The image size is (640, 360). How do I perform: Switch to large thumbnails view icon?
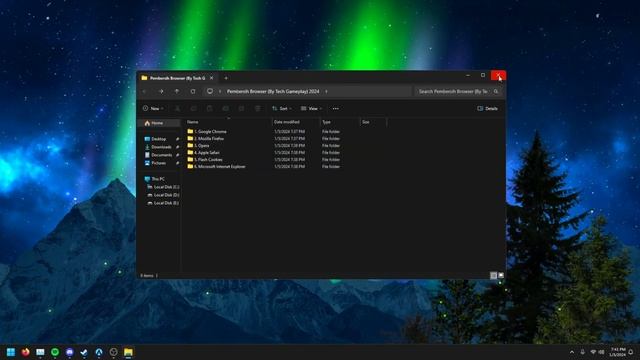501,276
